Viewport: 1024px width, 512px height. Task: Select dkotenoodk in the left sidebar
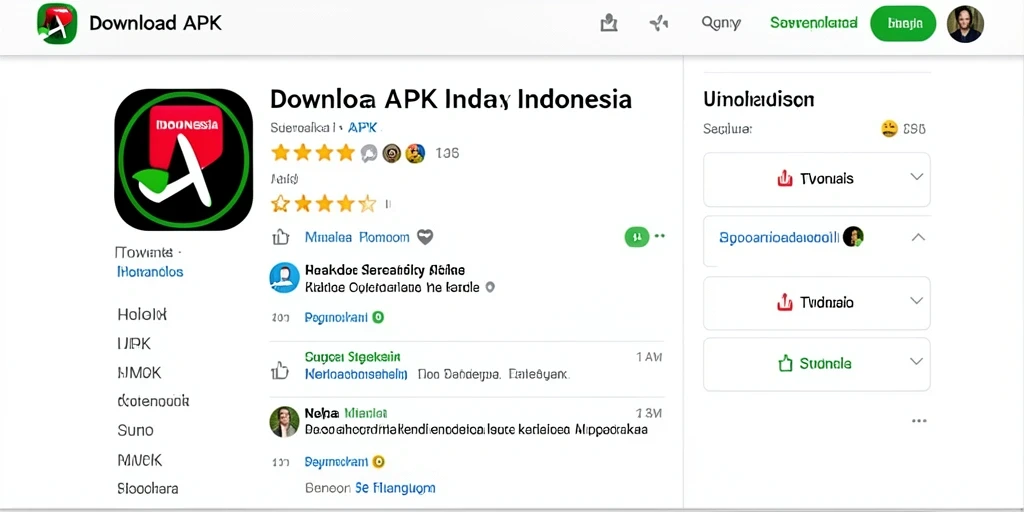153,400
